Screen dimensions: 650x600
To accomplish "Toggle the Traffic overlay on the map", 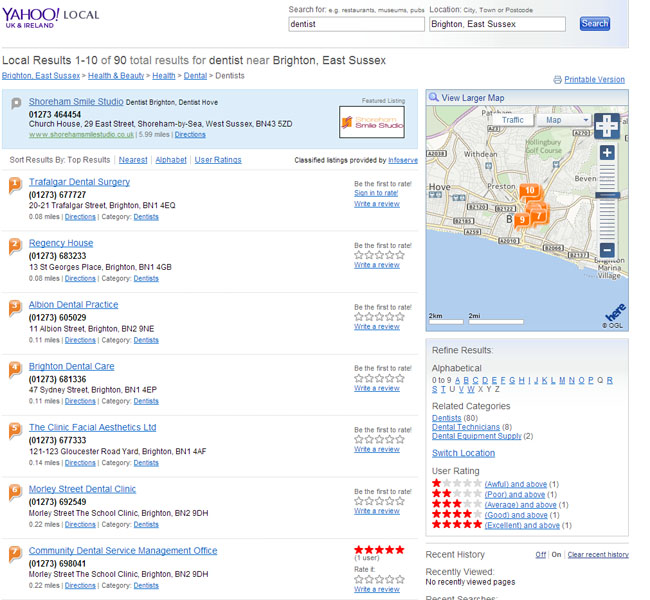I will (513, 120).
